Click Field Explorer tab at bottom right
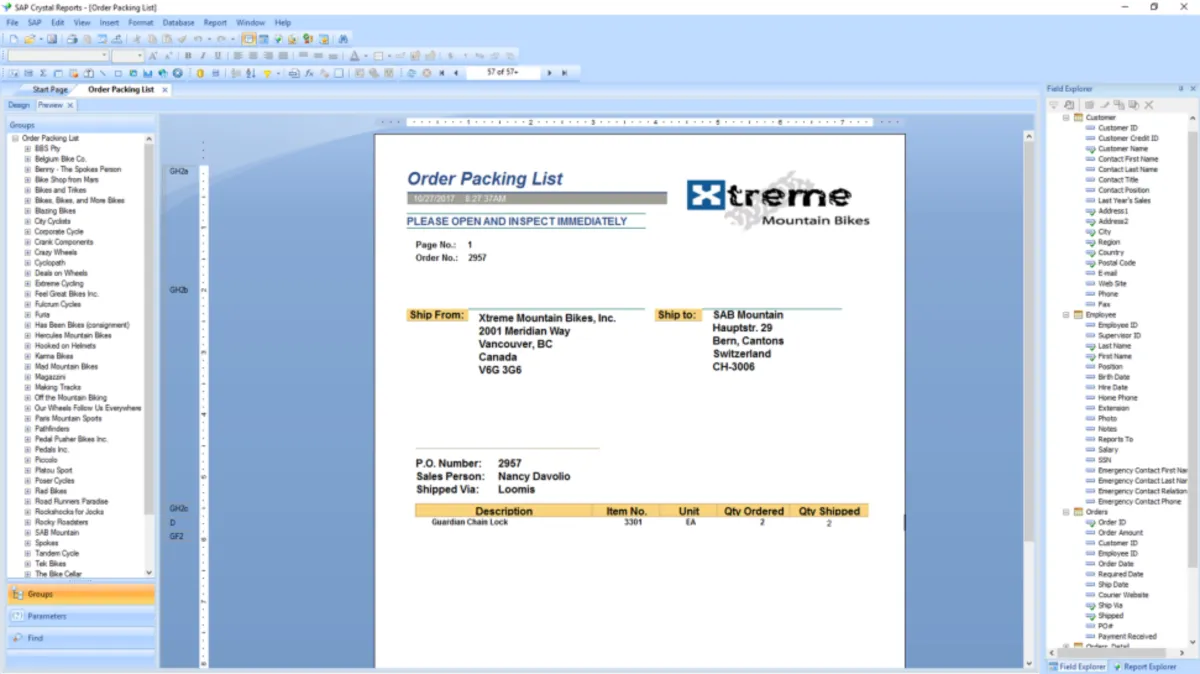This screenshot has height=674, width=1200. pos(1077,666)
